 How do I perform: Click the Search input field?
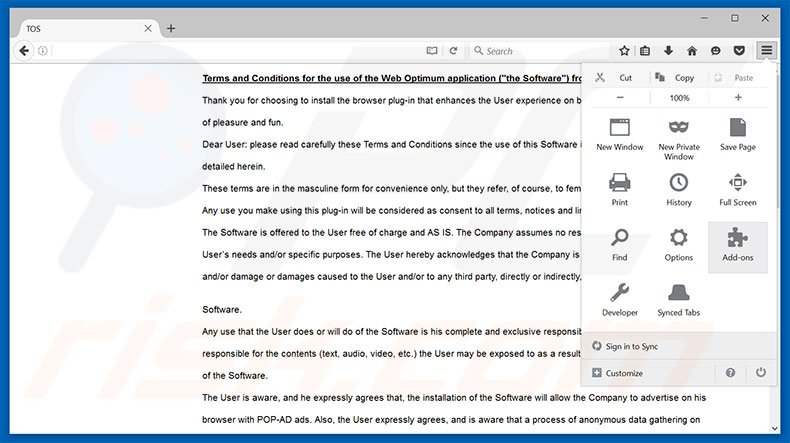tap(539, 51)
